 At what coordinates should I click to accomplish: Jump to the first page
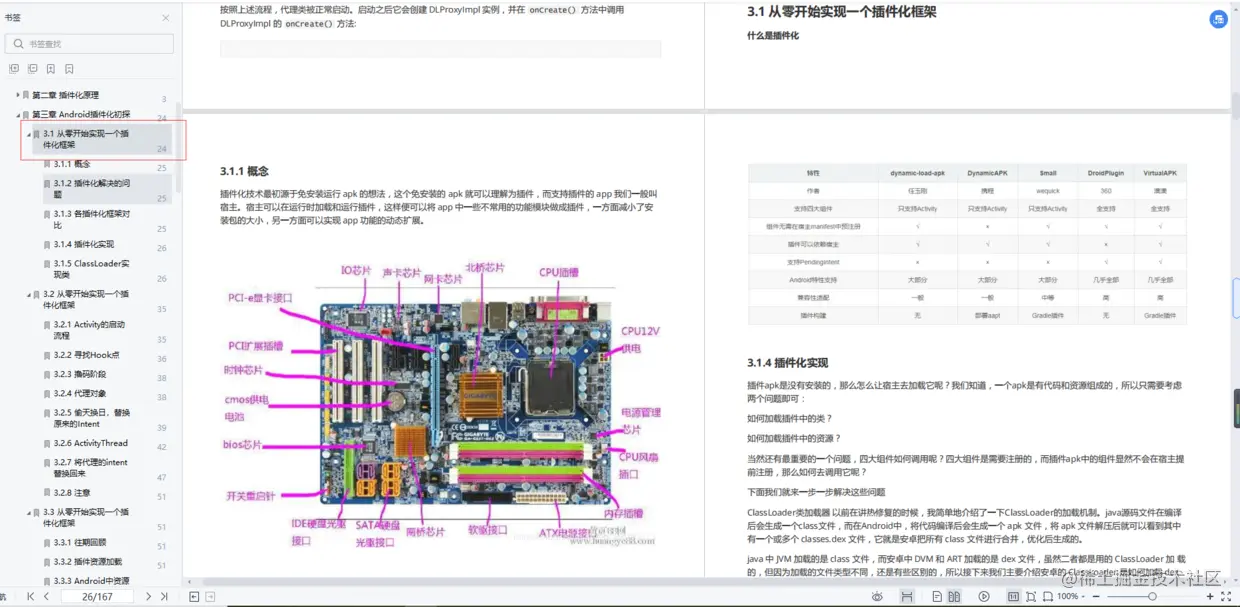click(x=30, y=597)
